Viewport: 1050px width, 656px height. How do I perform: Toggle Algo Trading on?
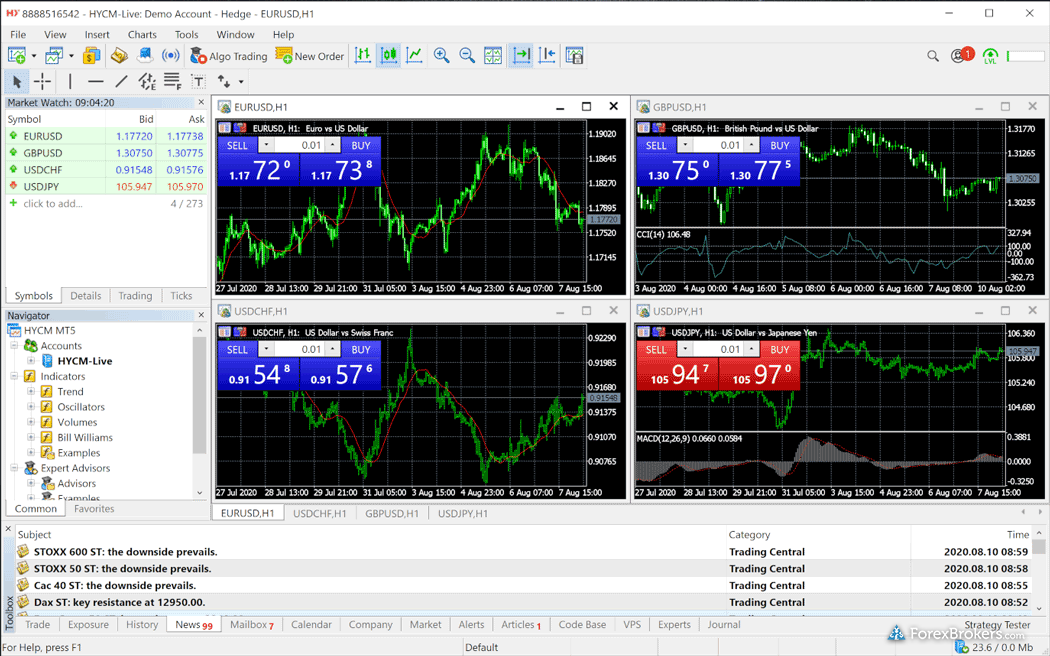[228, 56]
